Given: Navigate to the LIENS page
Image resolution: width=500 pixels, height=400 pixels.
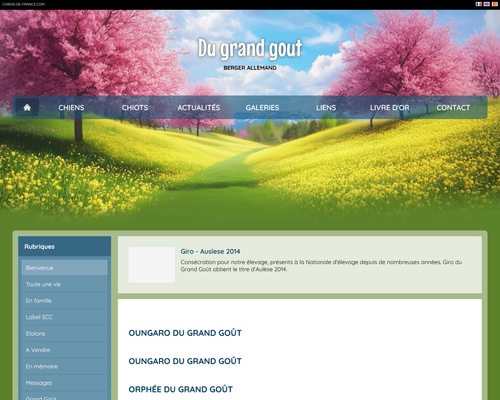Looking at the screenshot, I should [x=326, y=108].
